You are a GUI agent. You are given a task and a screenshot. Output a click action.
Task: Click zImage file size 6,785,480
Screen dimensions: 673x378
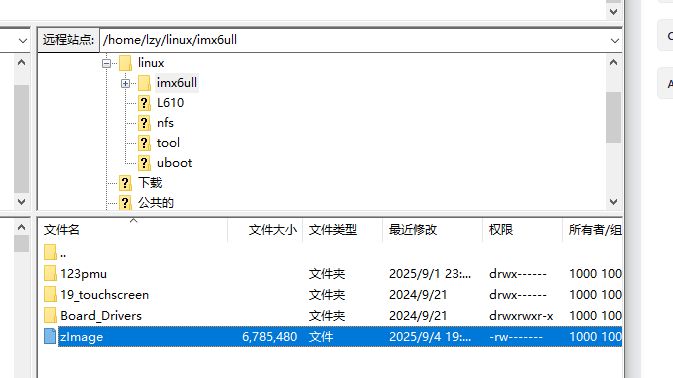[x=270, y=337]
